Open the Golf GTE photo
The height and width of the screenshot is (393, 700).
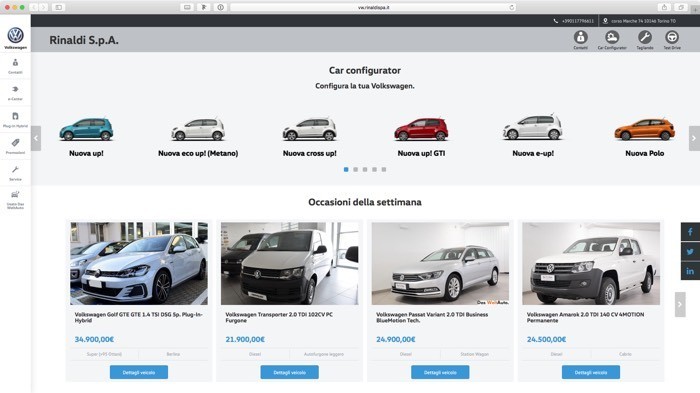pos(139,263)
